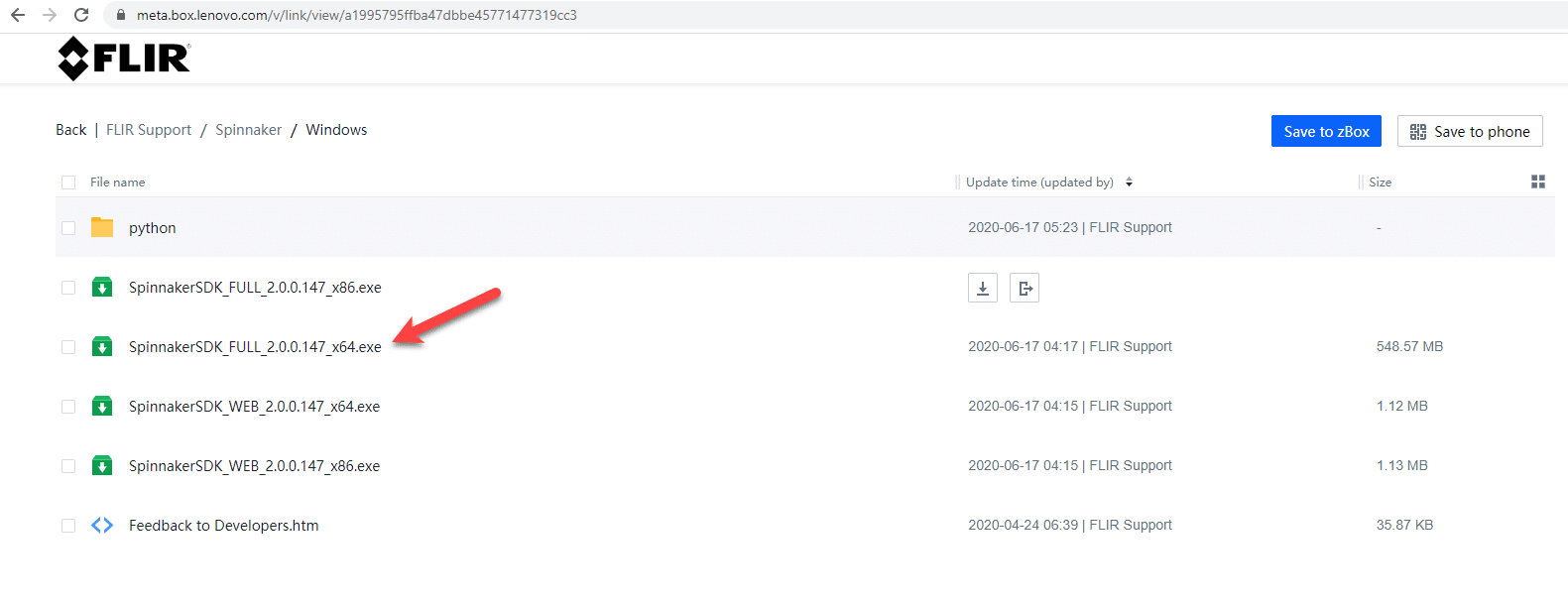Download the SpinnakerSDK_FULL x86 file
Screen dimensions: 1568x609
(983, 288)
